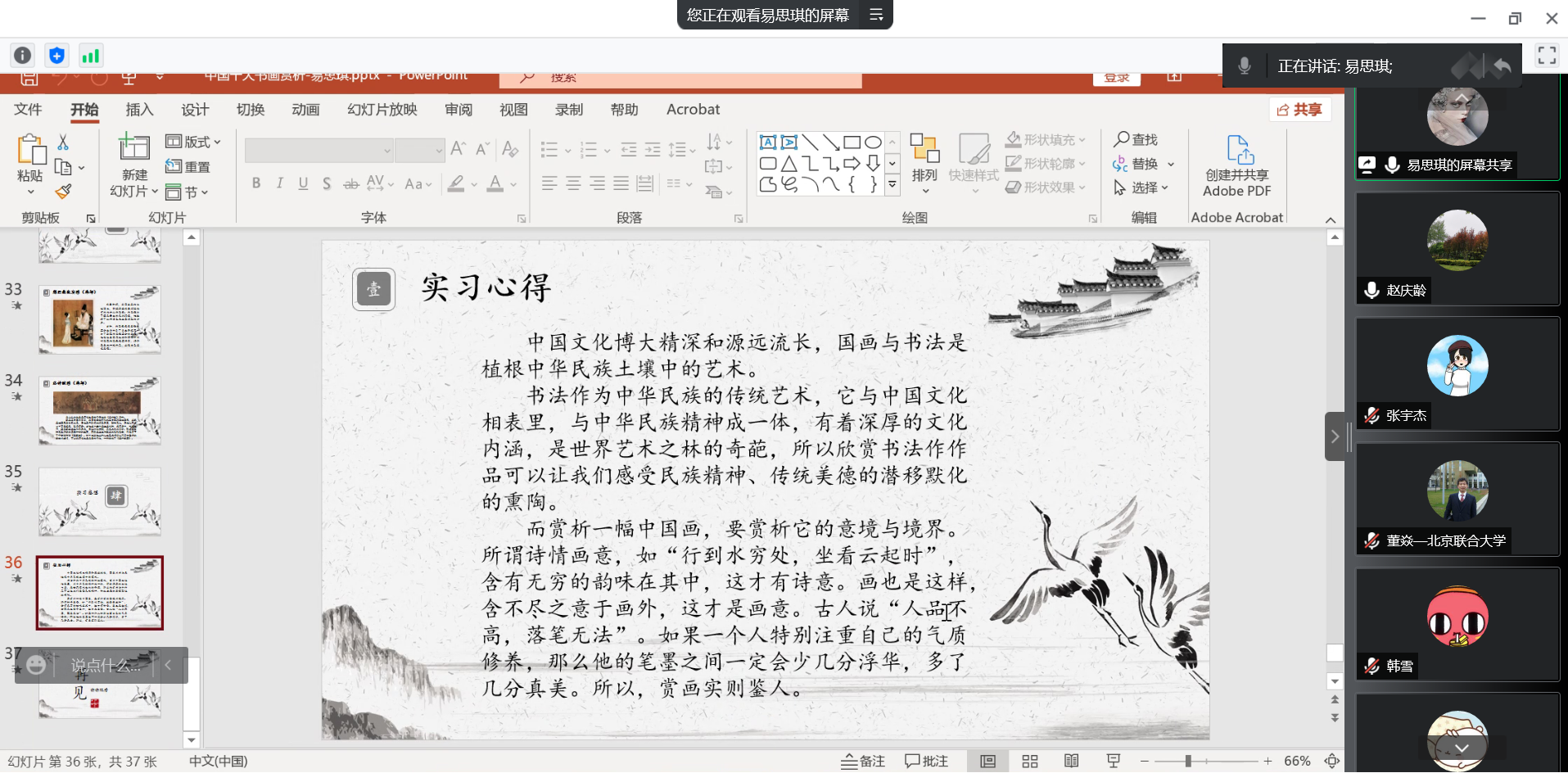Open Reading View from status bar
The image size is (1568, 773).
[1071, 762]
